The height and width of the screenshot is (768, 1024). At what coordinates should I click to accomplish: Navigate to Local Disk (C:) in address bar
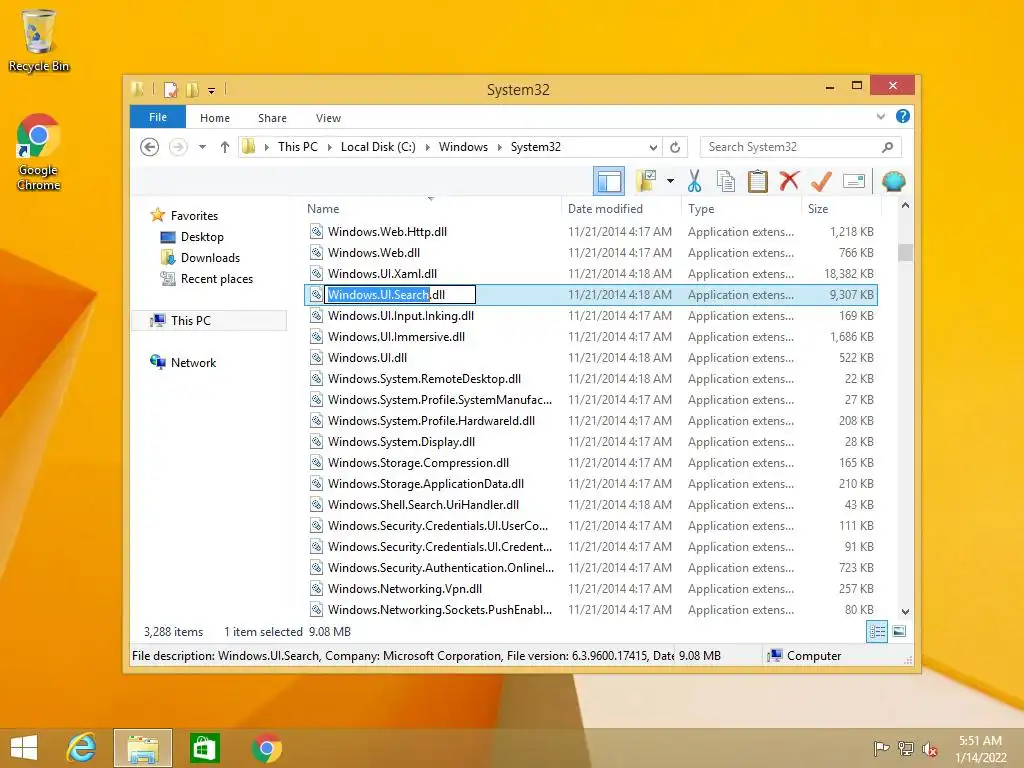(x=378, y=147)
